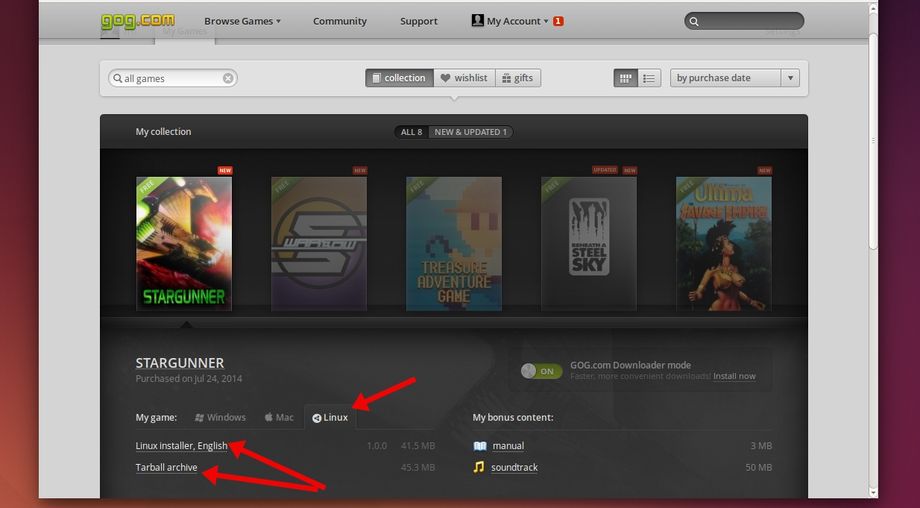Click the sort dropdown arrow

[790, 78]
